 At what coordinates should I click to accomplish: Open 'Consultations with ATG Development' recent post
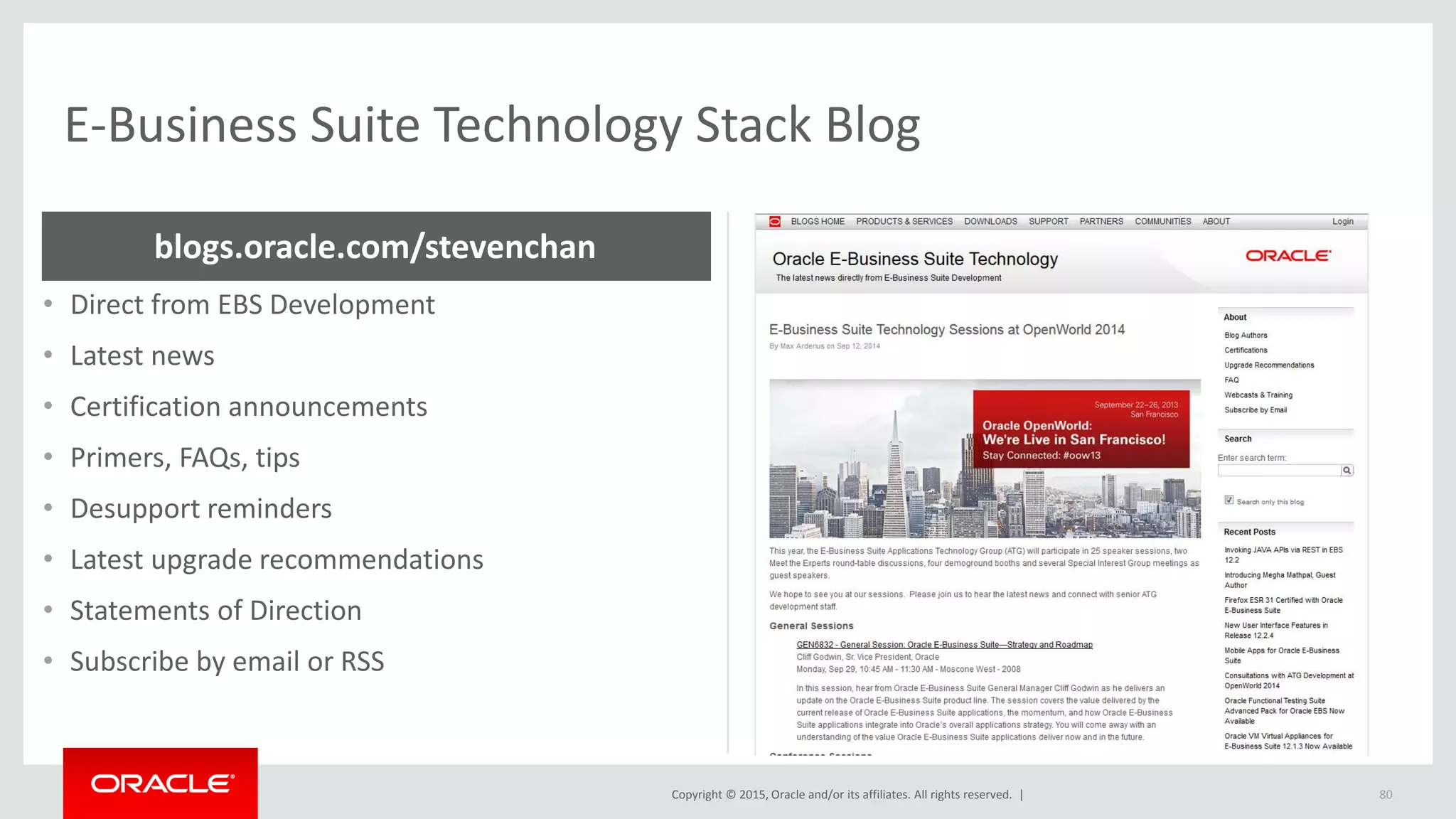click(1289, 680)
